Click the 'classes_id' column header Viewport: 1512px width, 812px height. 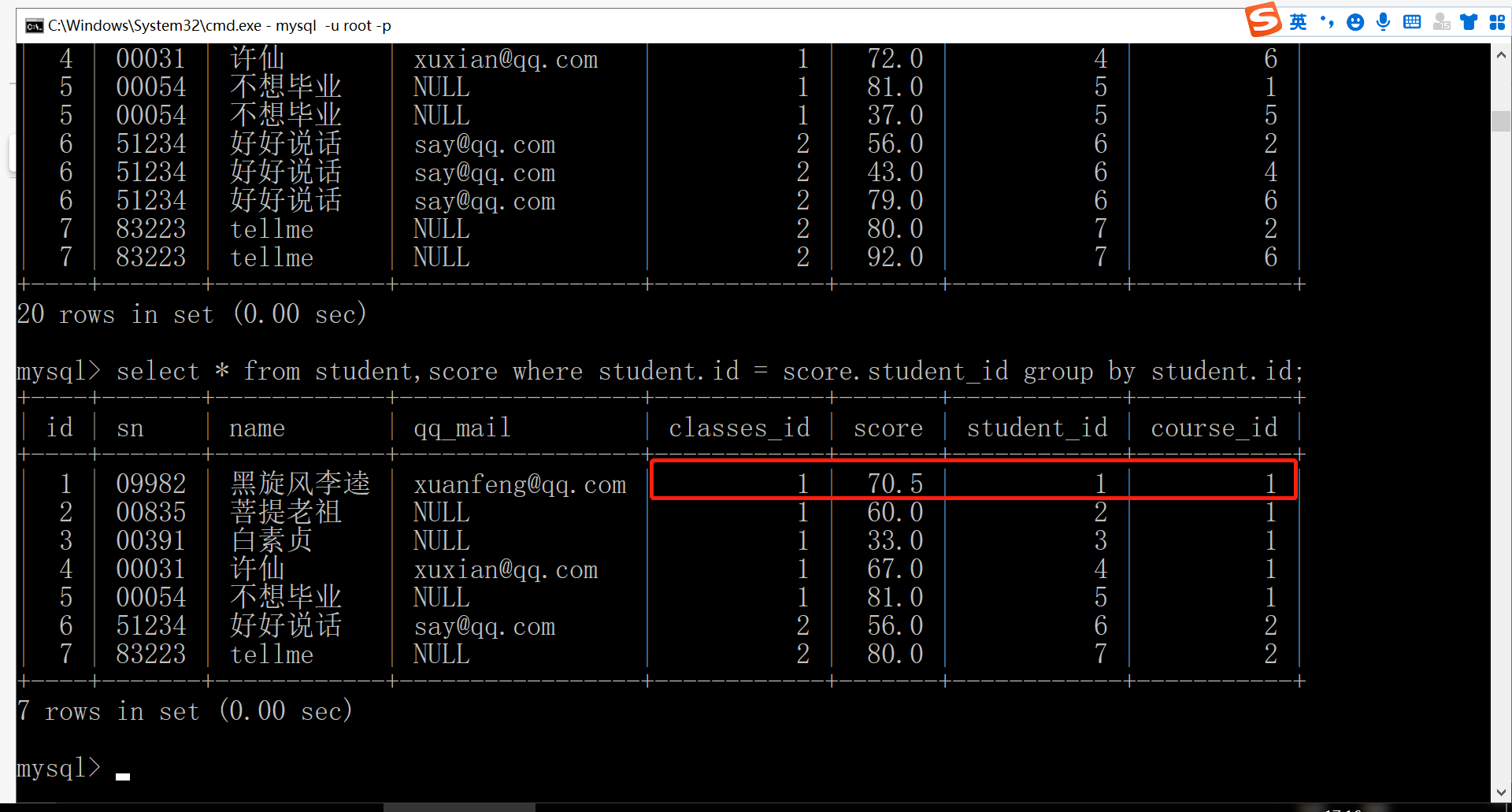click(x=739, y=428)
